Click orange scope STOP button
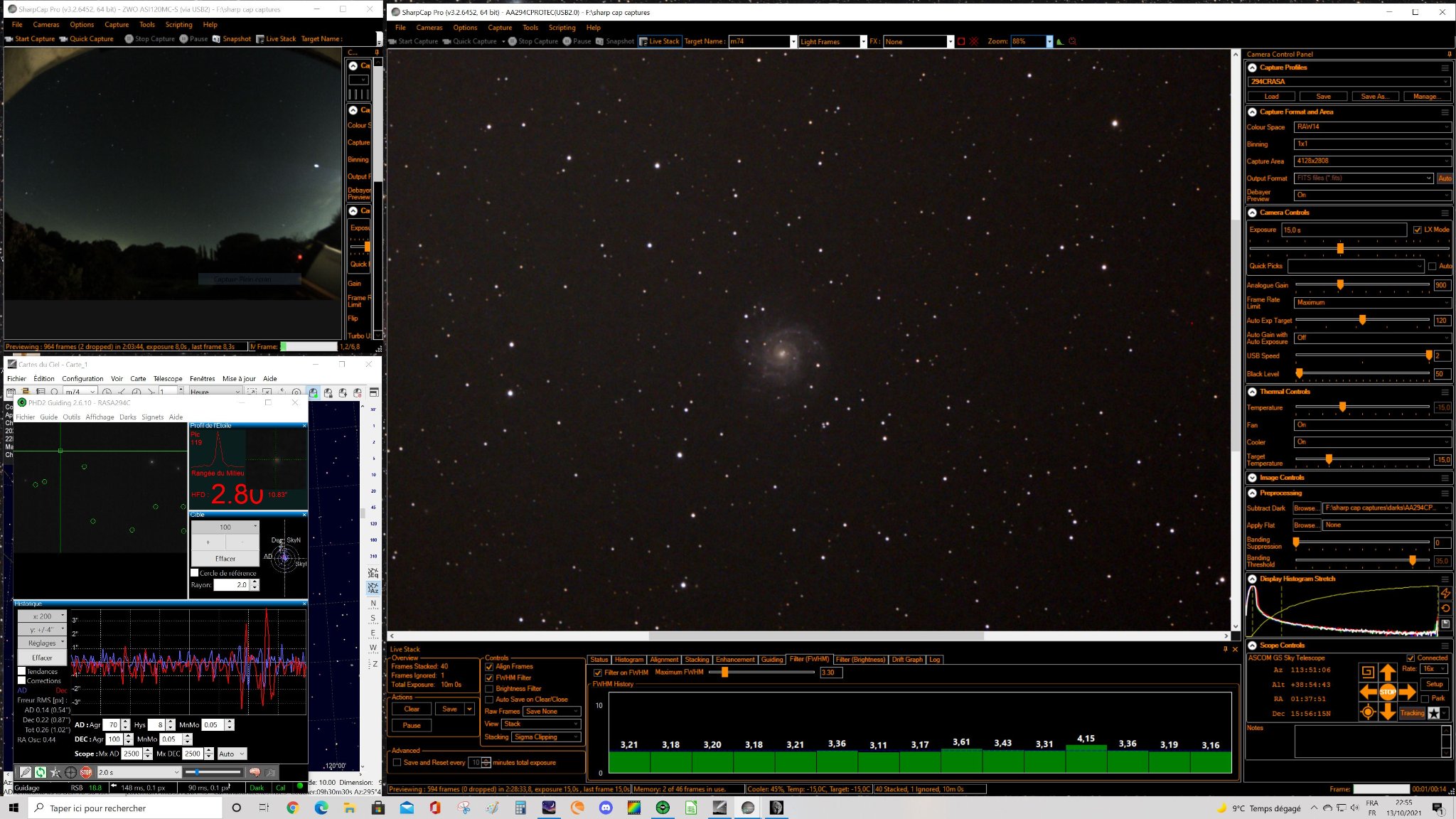The height and width of the screenshot is (819, 1456). (1387, 692)
